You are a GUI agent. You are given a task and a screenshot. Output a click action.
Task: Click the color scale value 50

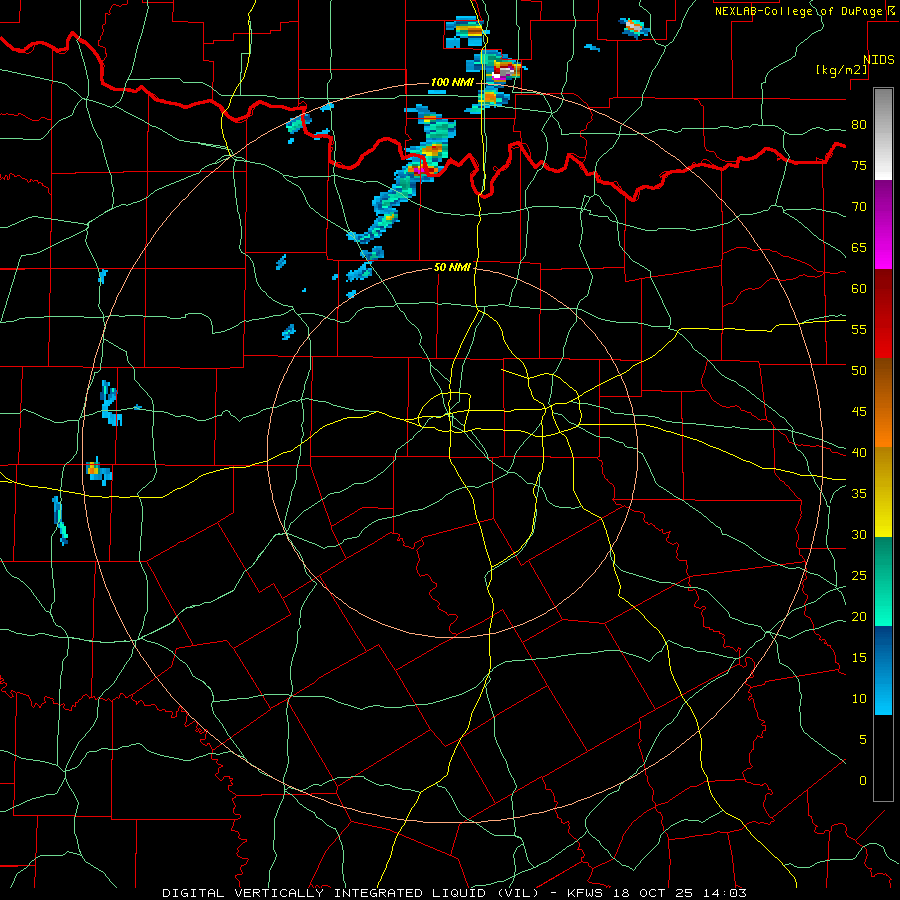tap(859, 370)
